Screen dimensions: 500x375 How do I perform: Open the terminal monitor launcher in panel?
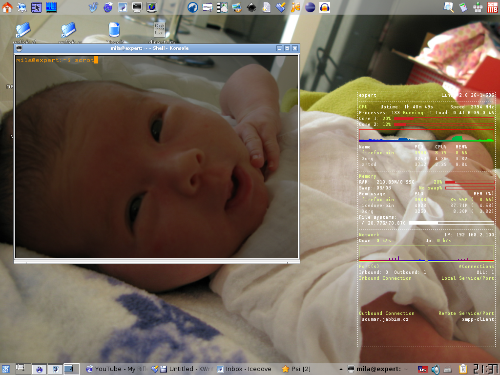coord(137,7)
